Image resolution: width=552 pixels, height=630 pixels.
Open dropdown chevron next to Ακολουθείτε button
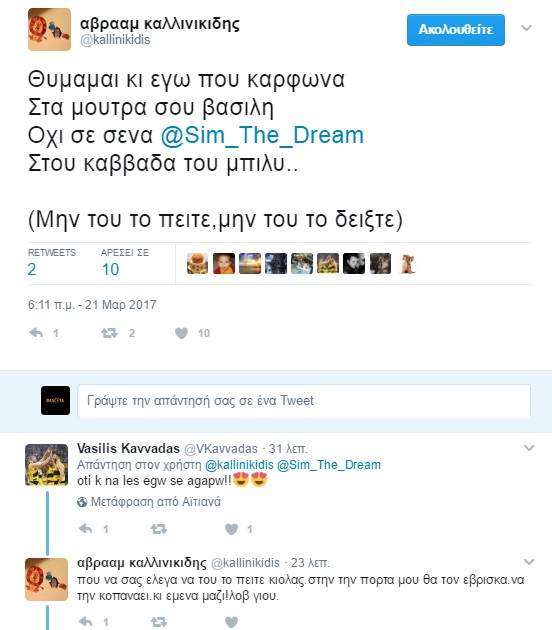pos(526,28)
